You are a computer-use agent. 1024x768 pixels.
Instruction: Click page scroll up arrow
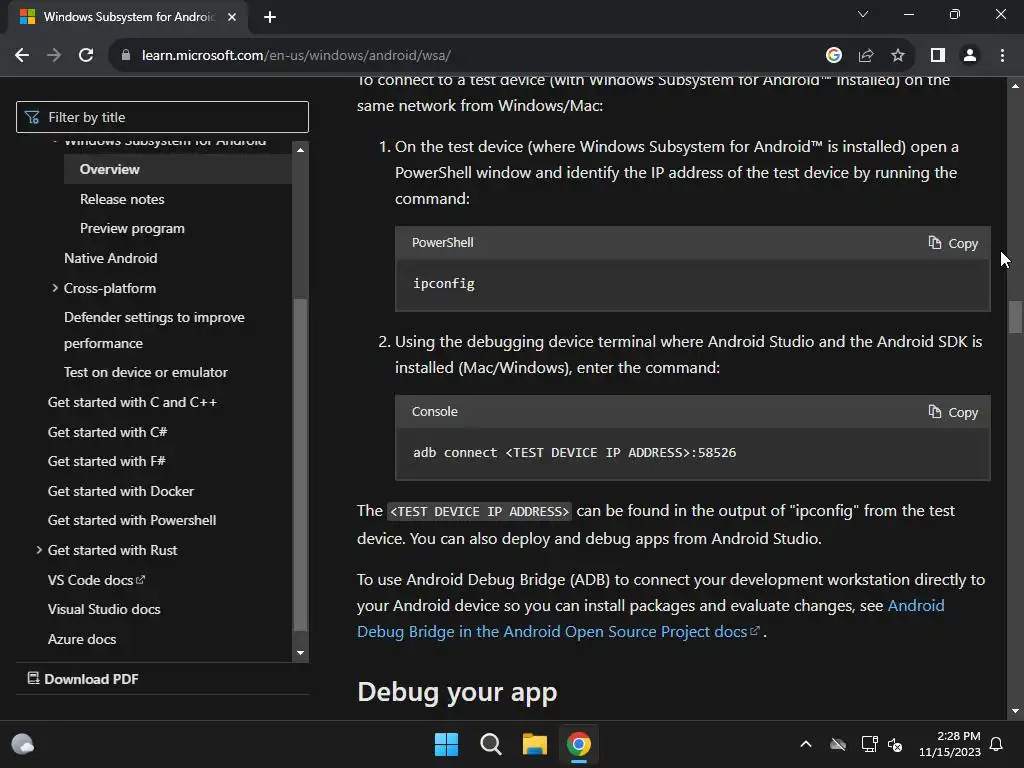[x=1015, y=86]
